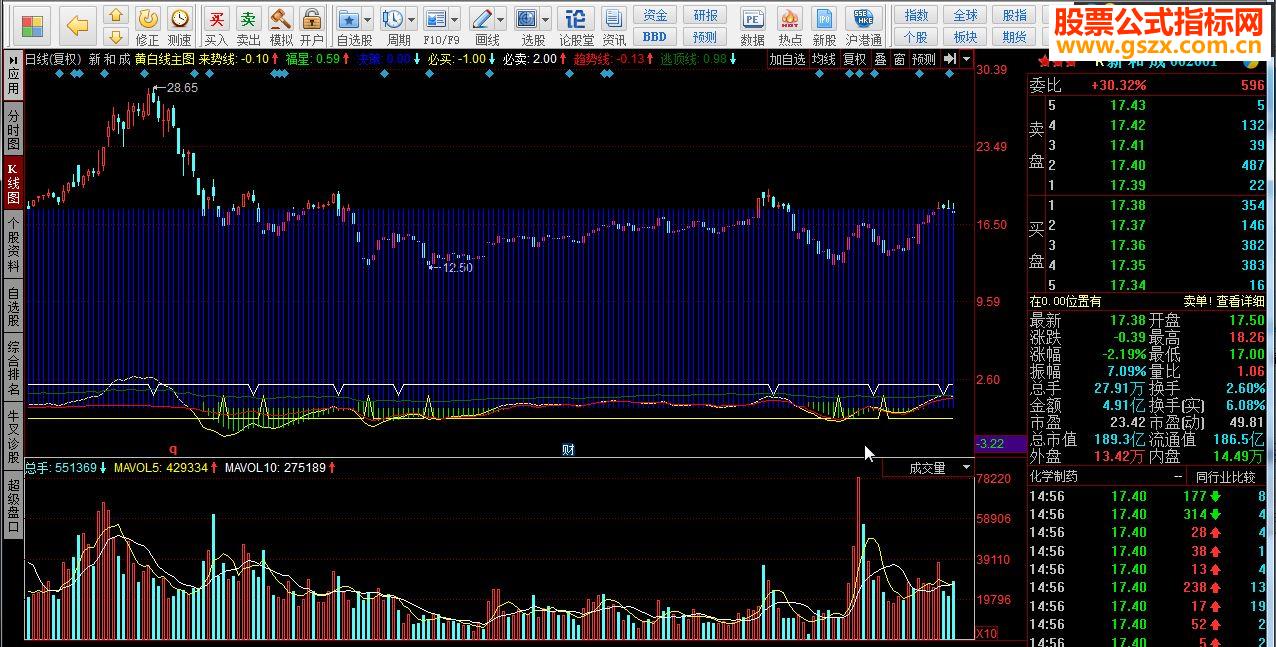The width and height of the screenshot is (1276, 647).
Task: Toggle the 复权 adjustment option
Action: click(854, 59)
